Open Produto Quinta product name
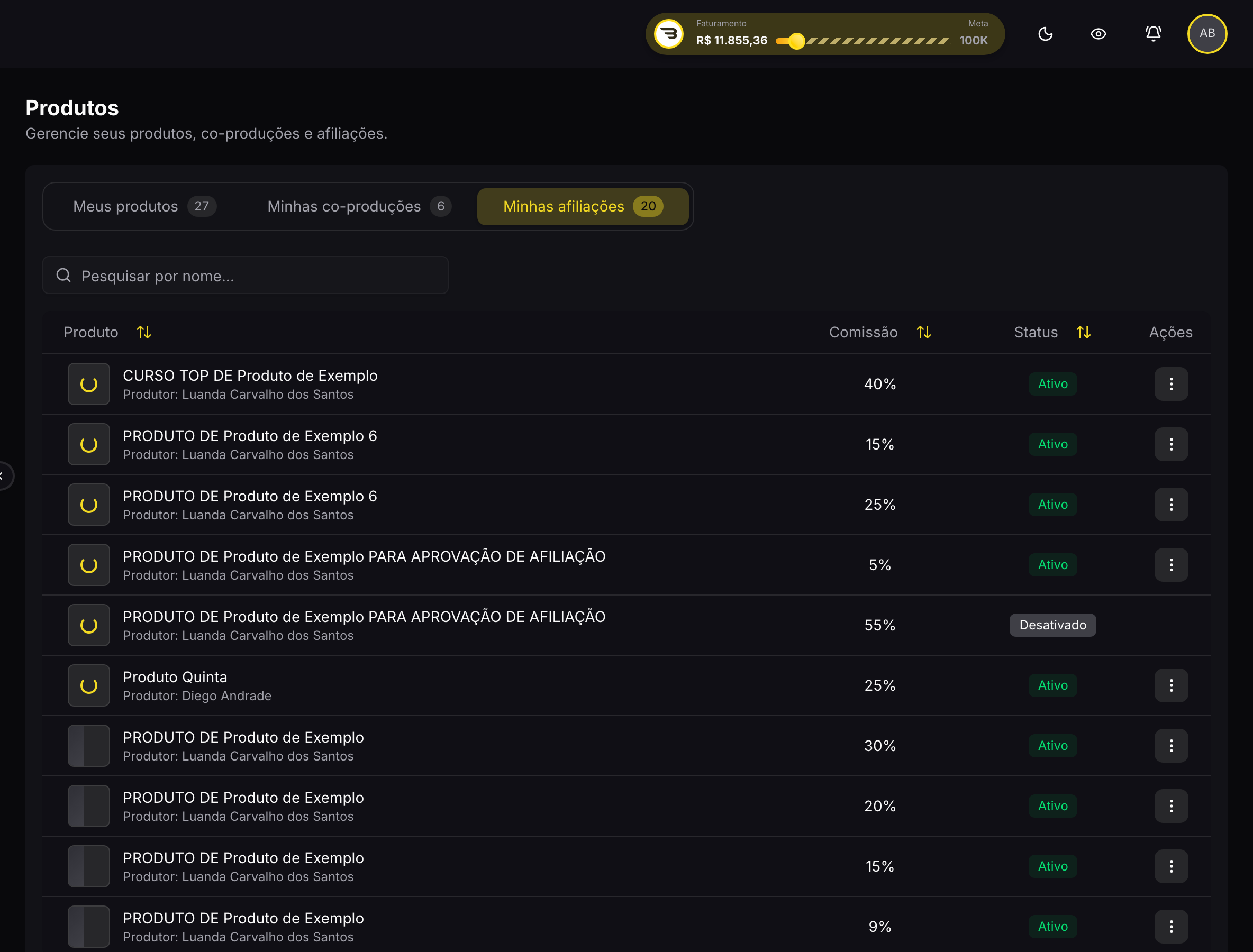Image resolution: width=1253 pixels, height=952 pixels. (x=175, y=677)
